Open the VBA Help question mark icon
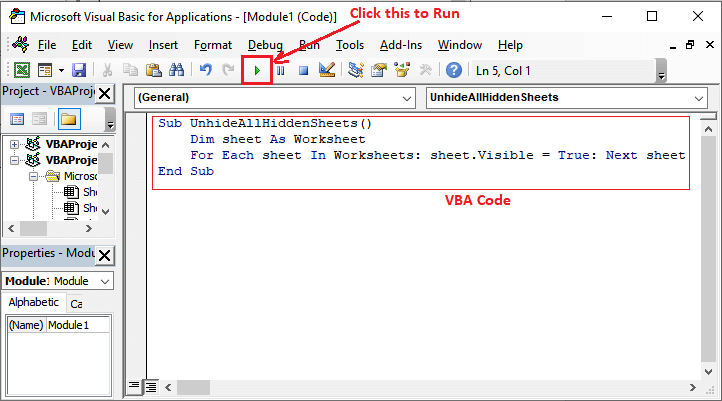The height and width of the screenshot is (401, 722). (454, 70)
